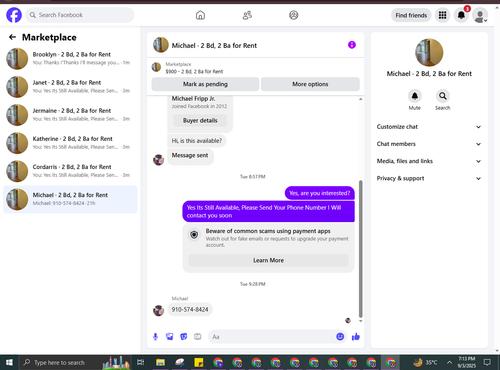Viewport: 500px width, 370px height.
Task: Click the Search Facebook field
Action: [80, 15]
